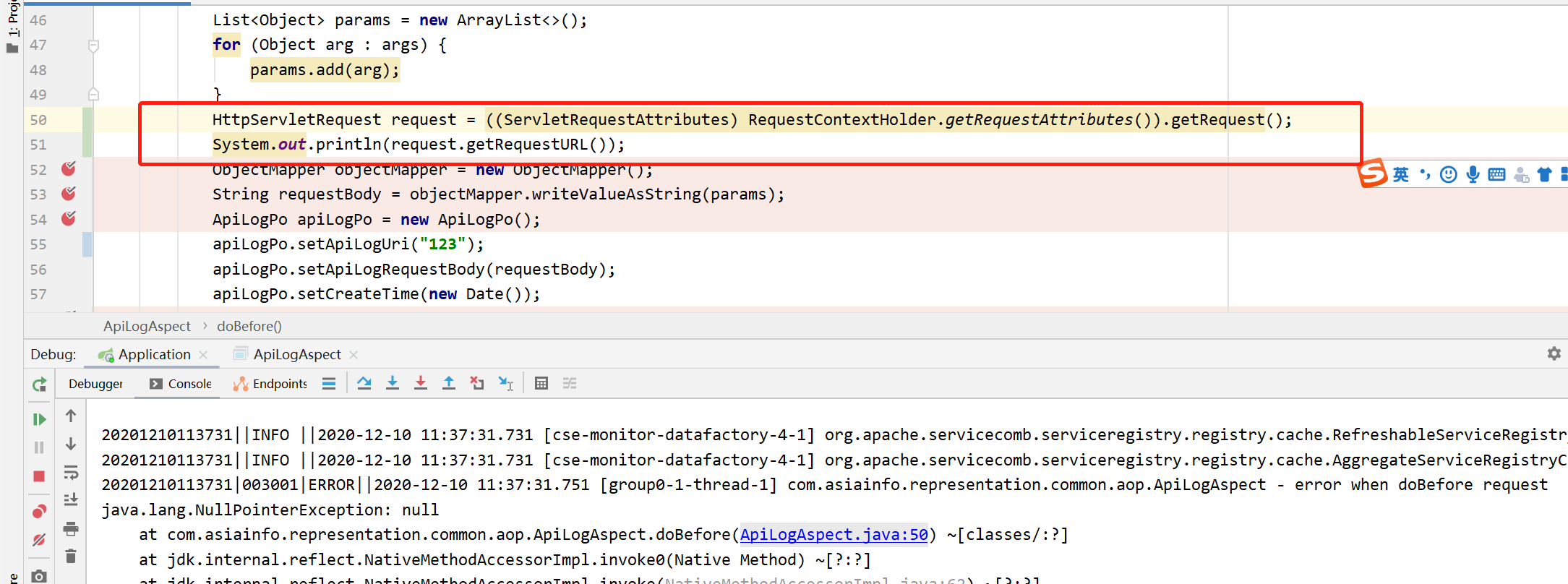Click Sogou voice input microphone icon
This screenshot has height=584, width=1568.
coord(1473,175)
